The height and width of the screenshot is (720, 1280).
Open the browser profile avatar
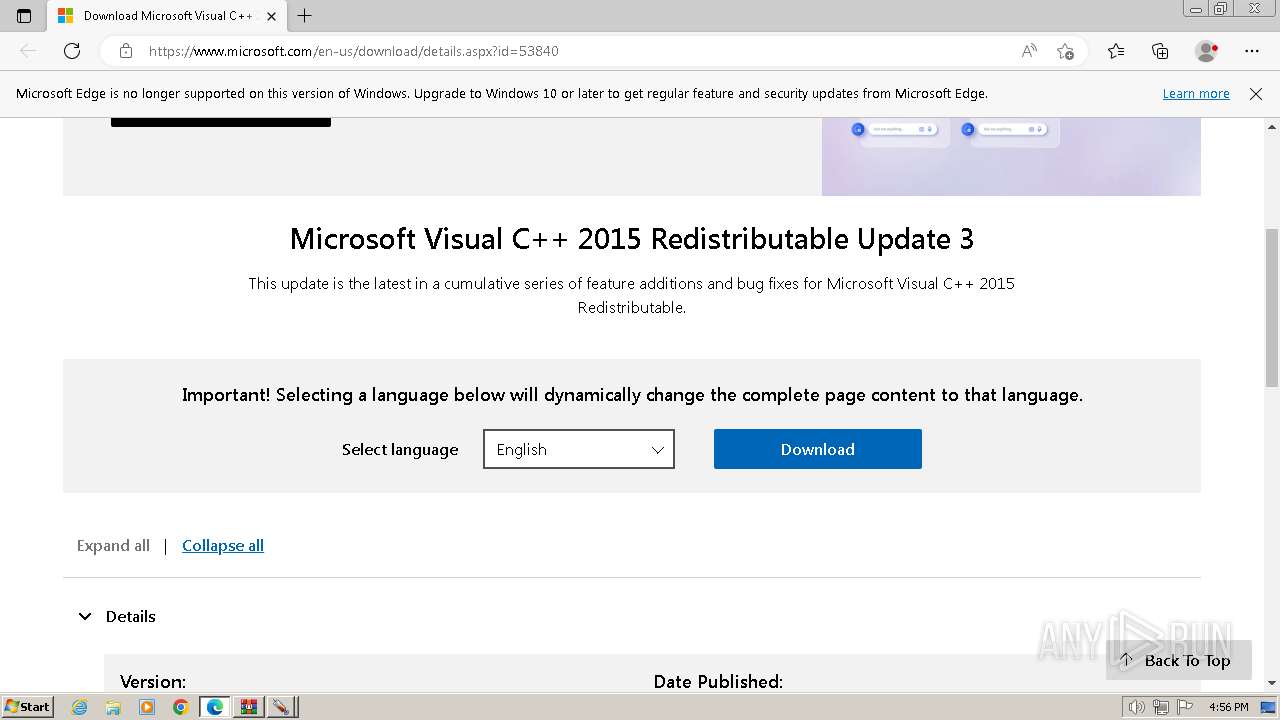(1206, 51)
